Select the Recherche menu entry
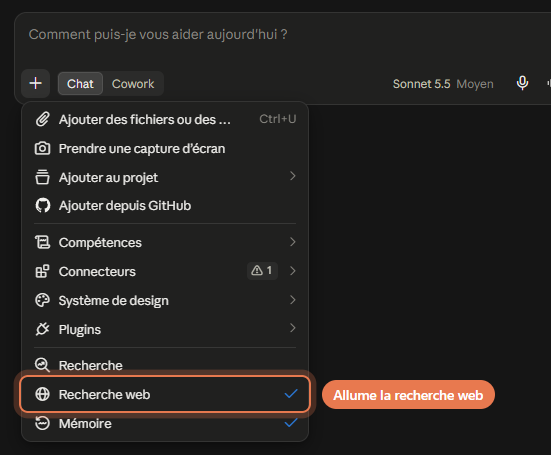 [165, 365]
